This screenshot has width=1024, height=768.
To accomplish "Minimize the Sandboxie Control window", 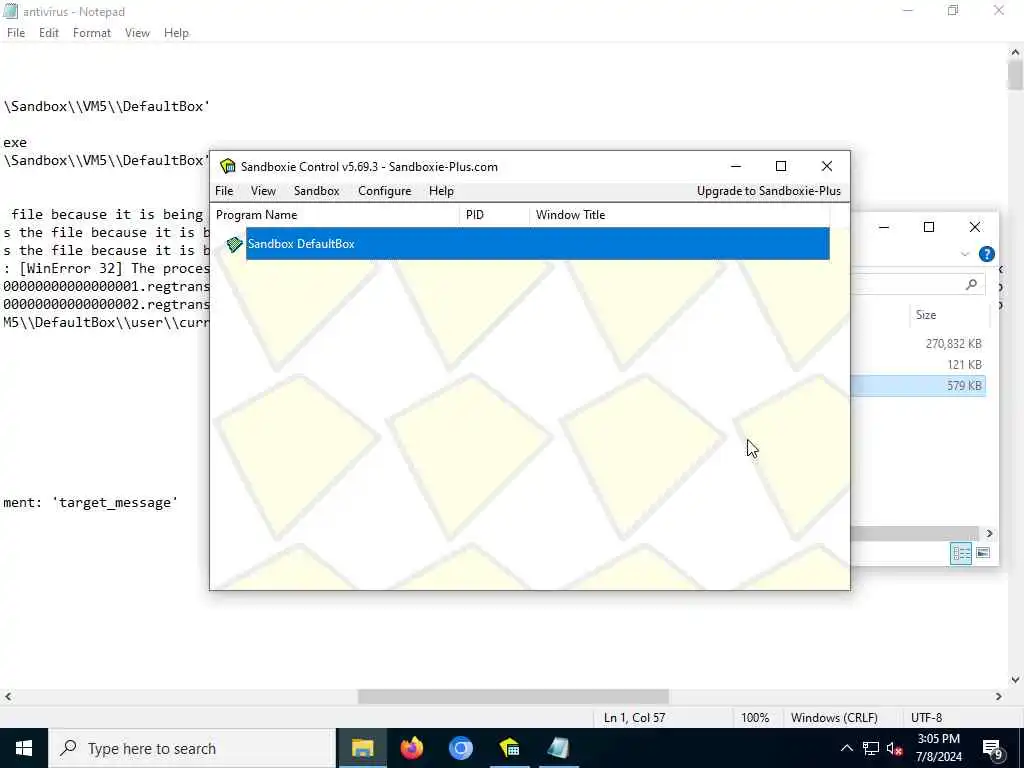I will coord(736,166).
